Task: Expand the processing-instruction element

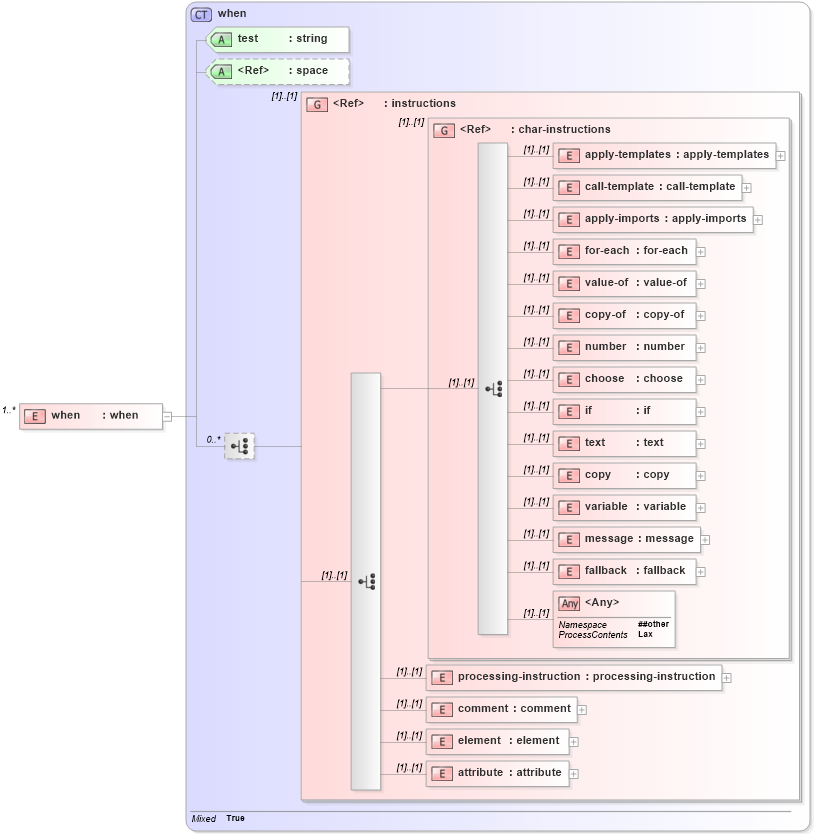Action: (x=727, y=677)
